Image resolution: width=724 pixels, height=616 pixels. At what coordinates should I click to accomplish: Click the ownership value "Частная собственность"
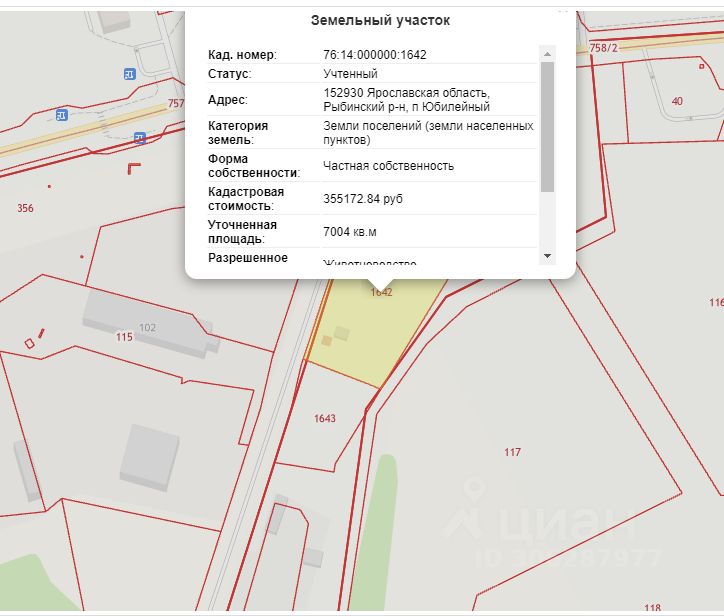pyautogui.click(x=388, y=166)
